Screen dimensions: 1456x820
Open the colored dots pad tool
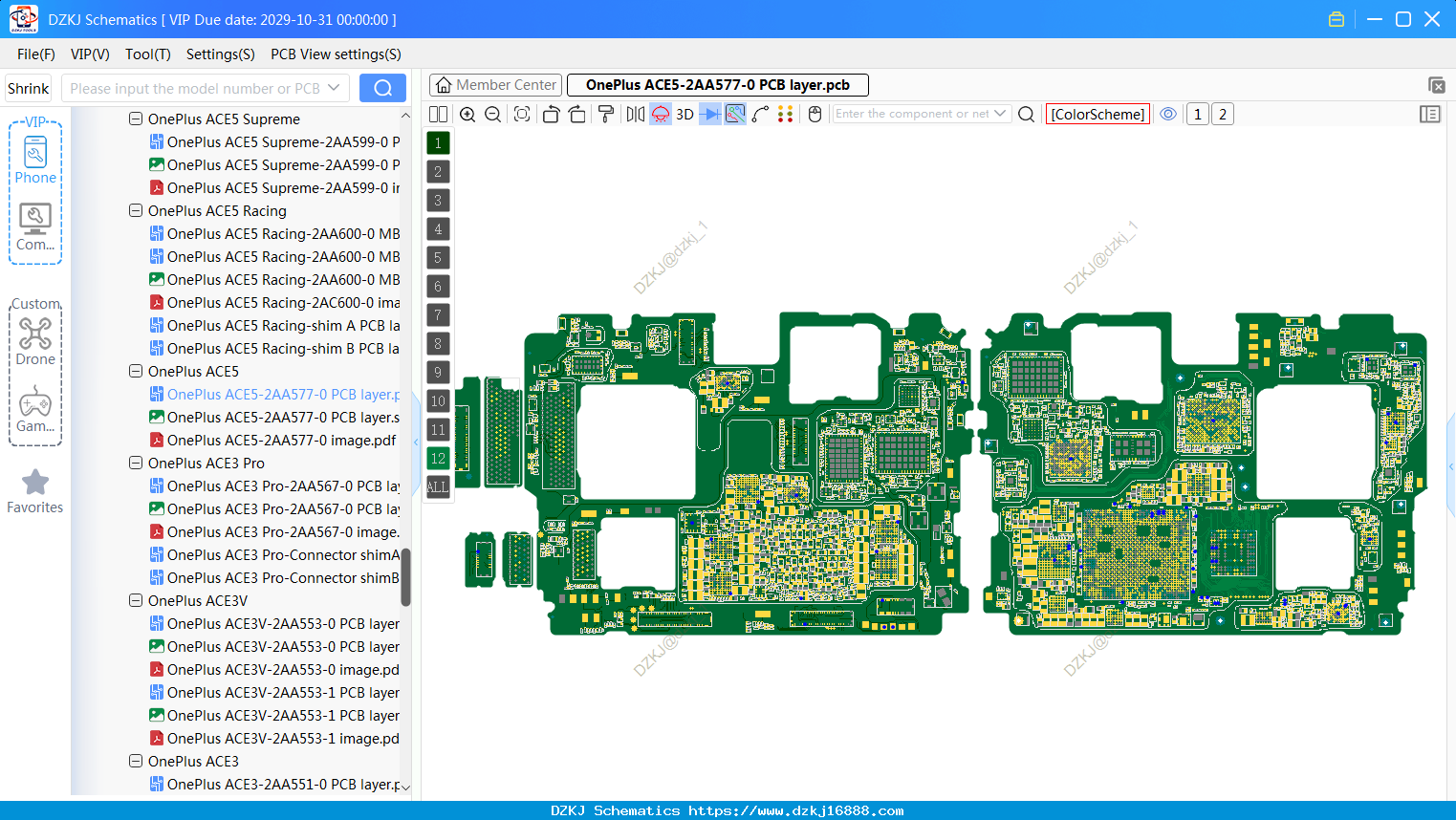(785, 114)
